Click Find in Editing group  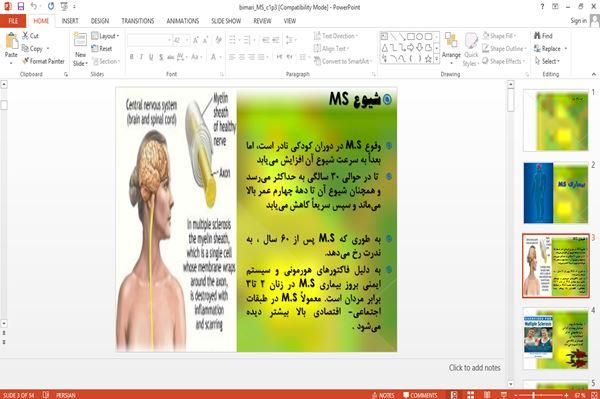tap(543, 36)
